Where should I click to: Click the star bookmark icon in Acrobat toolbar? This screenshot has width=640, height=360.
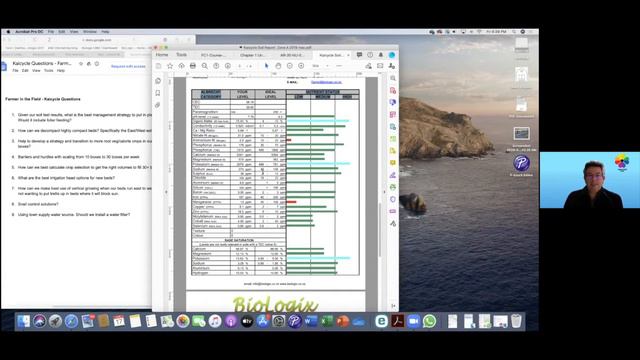pos(170,66)
